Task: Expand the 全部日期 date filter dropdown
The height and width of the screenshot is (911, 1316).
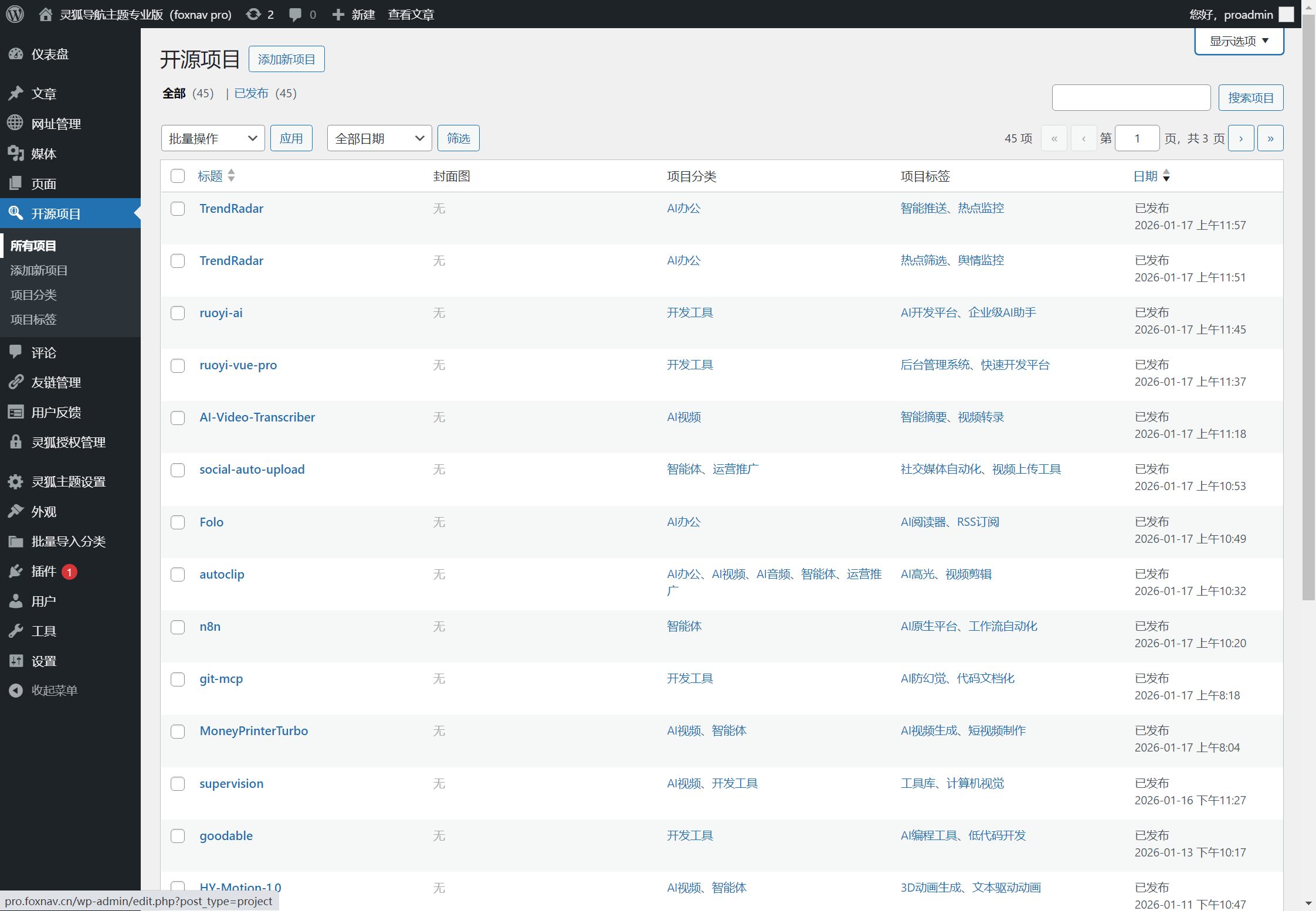Action: point(379,138)
